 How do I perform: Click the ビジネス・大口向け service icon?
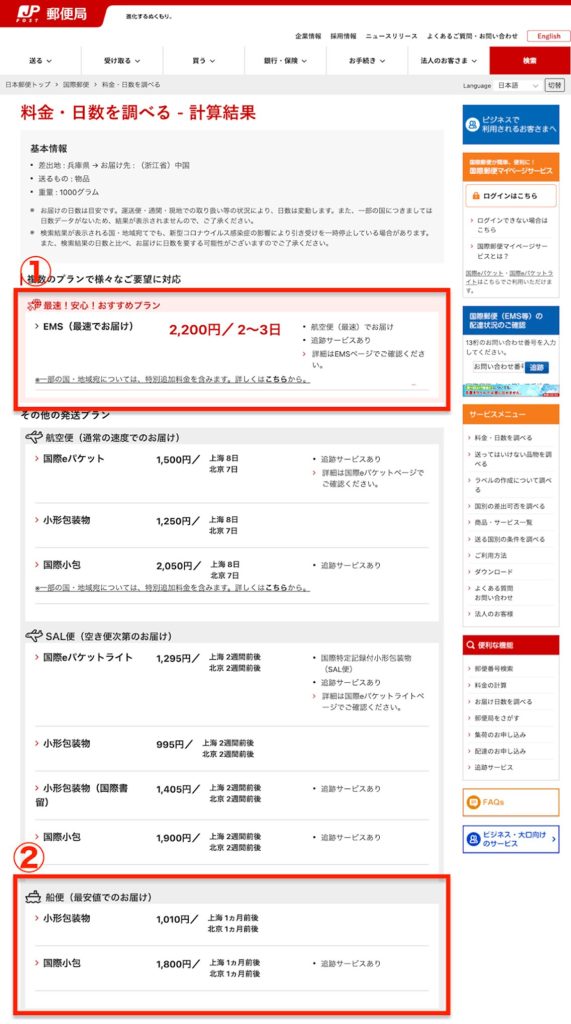pos(473,839)
